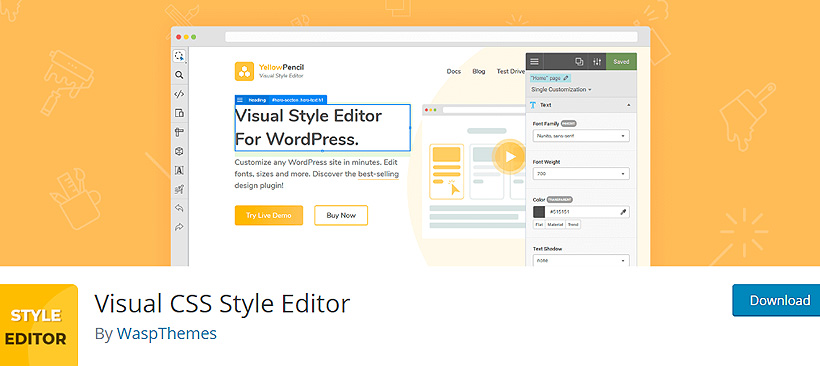The image size is (820, 366).
Task: Click the animation manager icon
Action: (x=179, y=189)
